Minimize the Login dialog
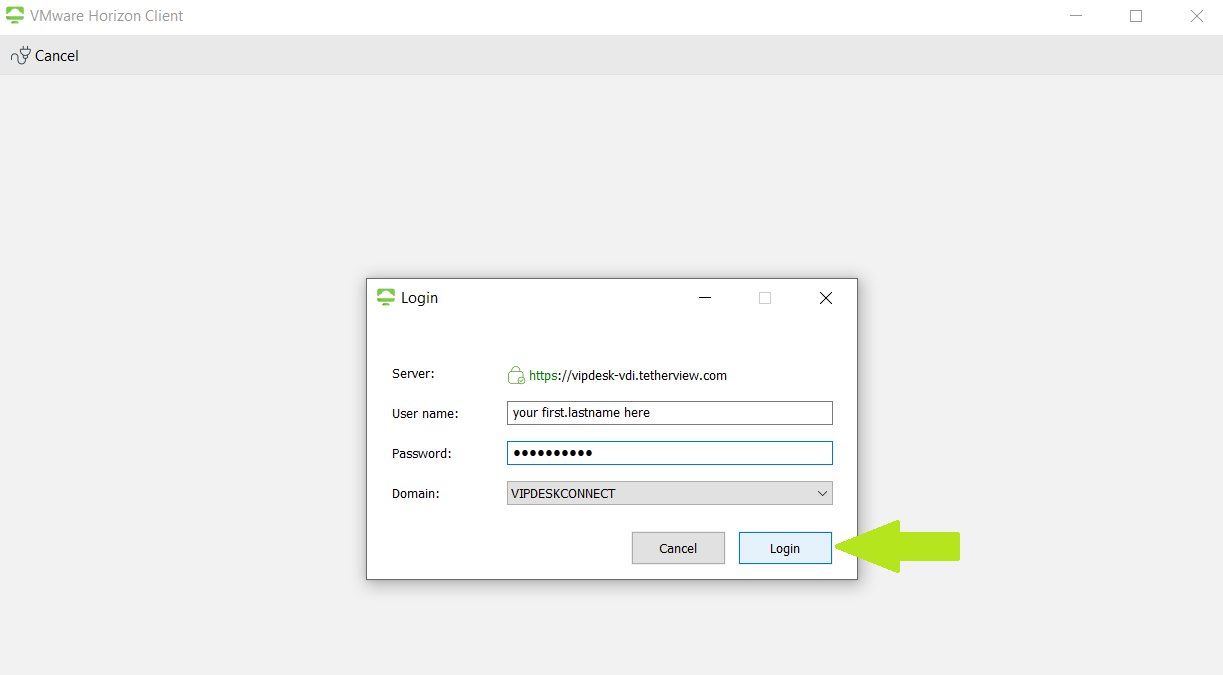Screen dimensions: 1223x675 point(705,298)
